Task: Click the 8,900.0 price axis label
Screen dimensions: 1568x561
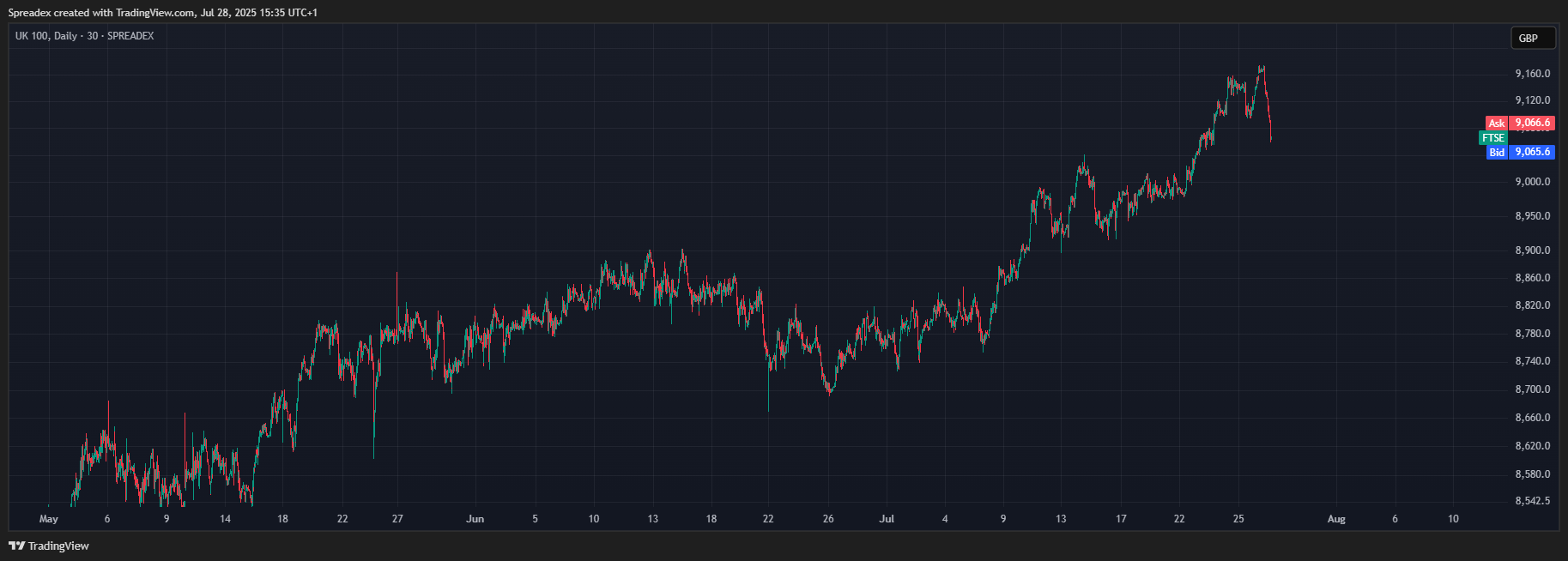Action: pyautogui.click(x=1533, y=250)
